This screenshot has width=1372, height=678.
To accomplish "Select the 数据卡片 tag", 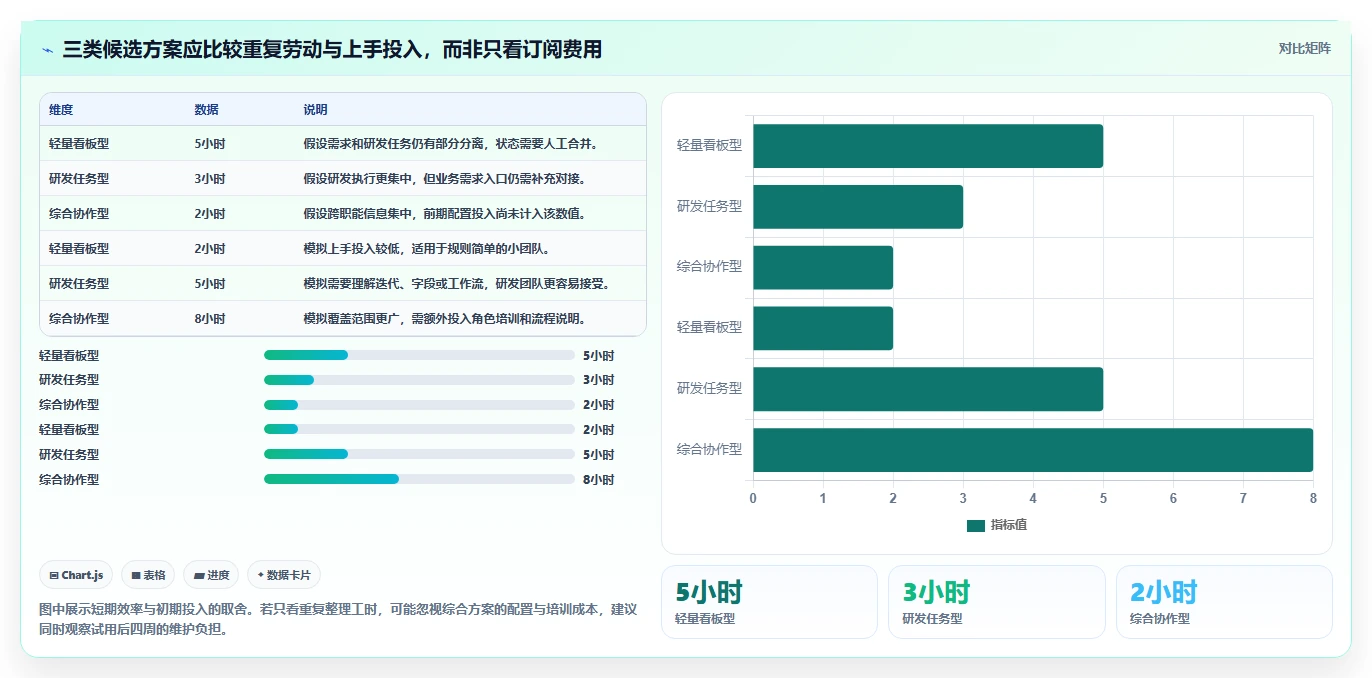I will click(x=284, y=575).
